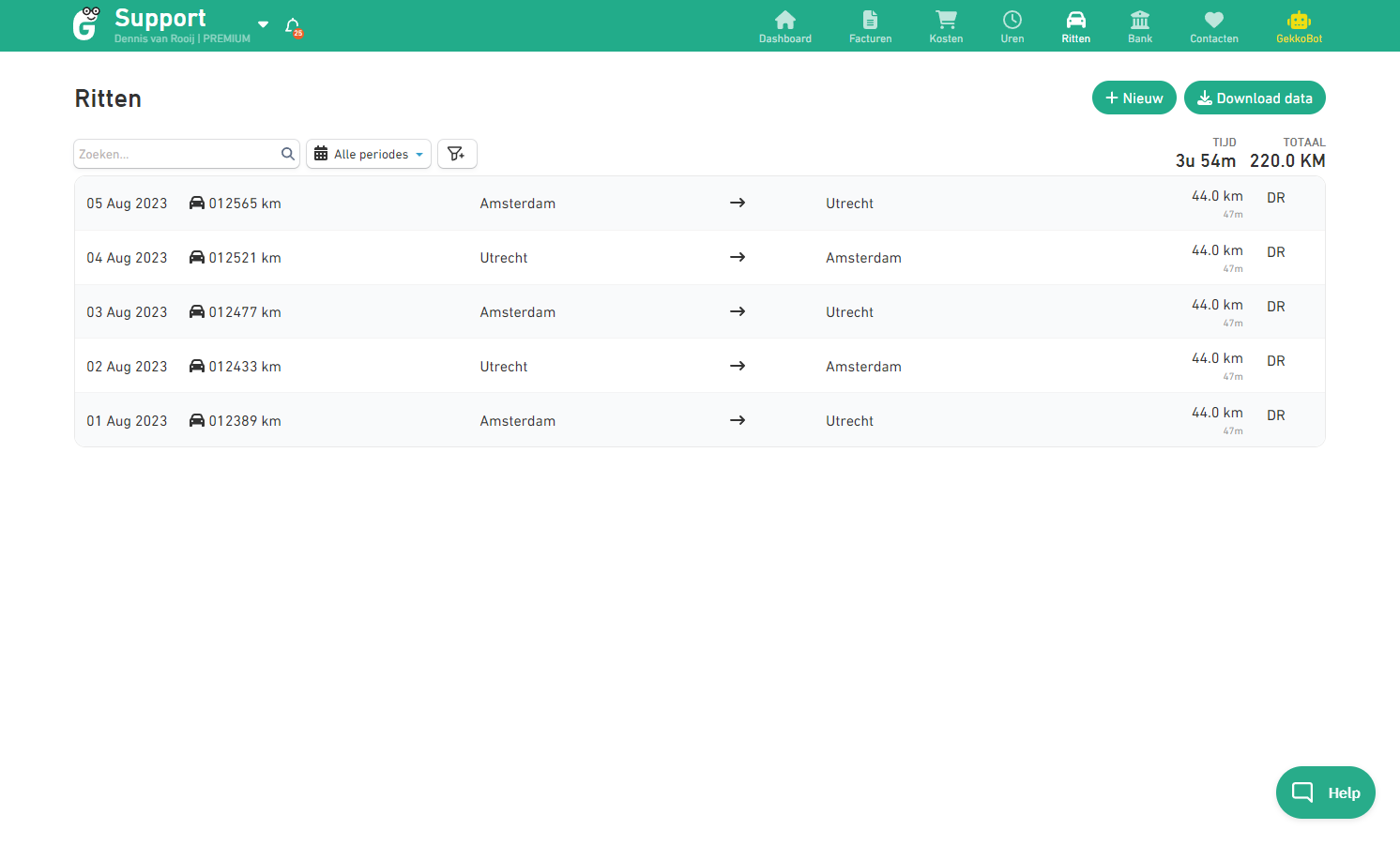Open the Alle periodes period dropdown

point(369,154)
